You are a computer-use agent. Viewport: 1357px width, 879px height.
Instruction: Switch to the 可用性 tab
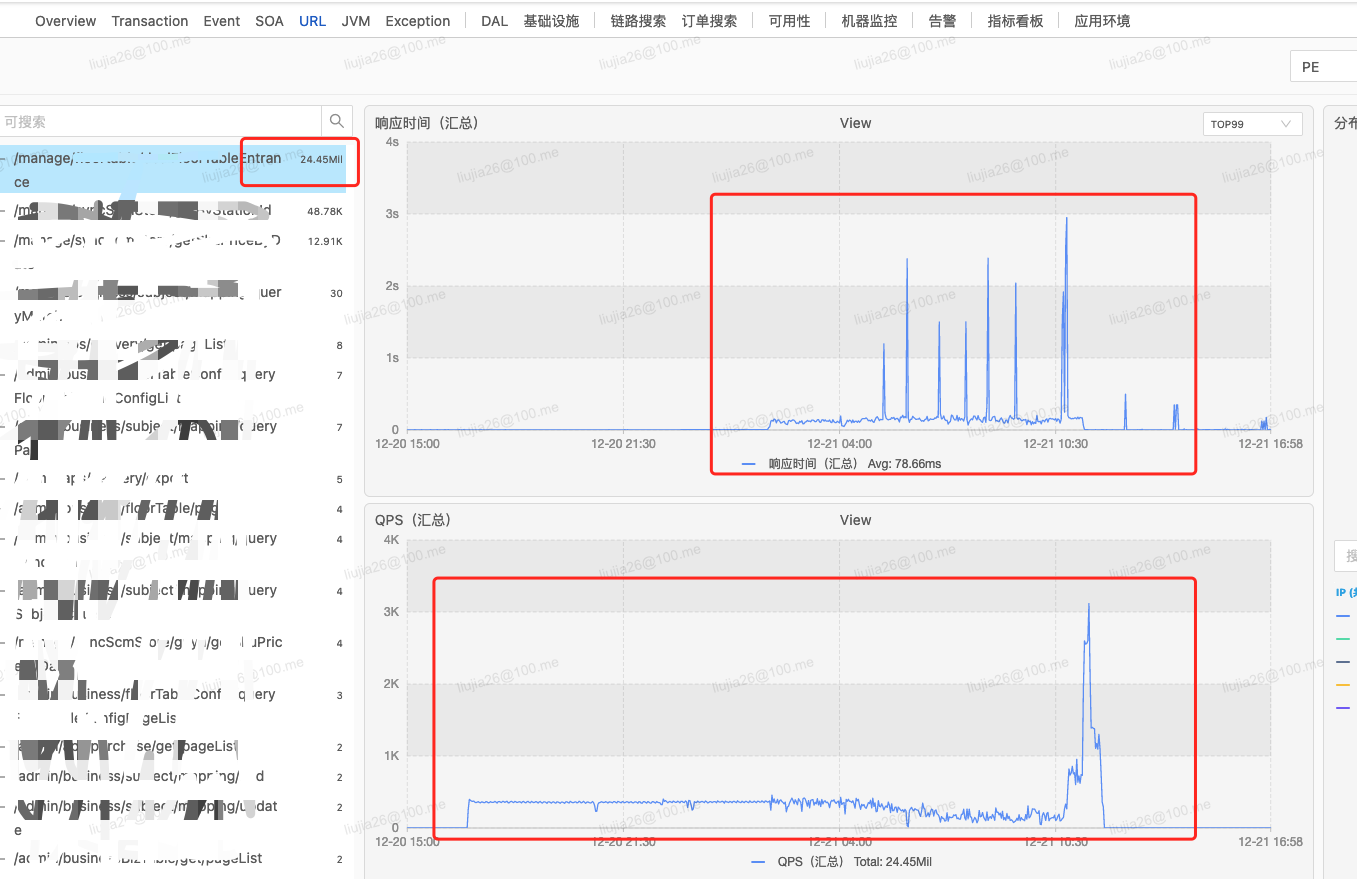[x=789, y=21]
